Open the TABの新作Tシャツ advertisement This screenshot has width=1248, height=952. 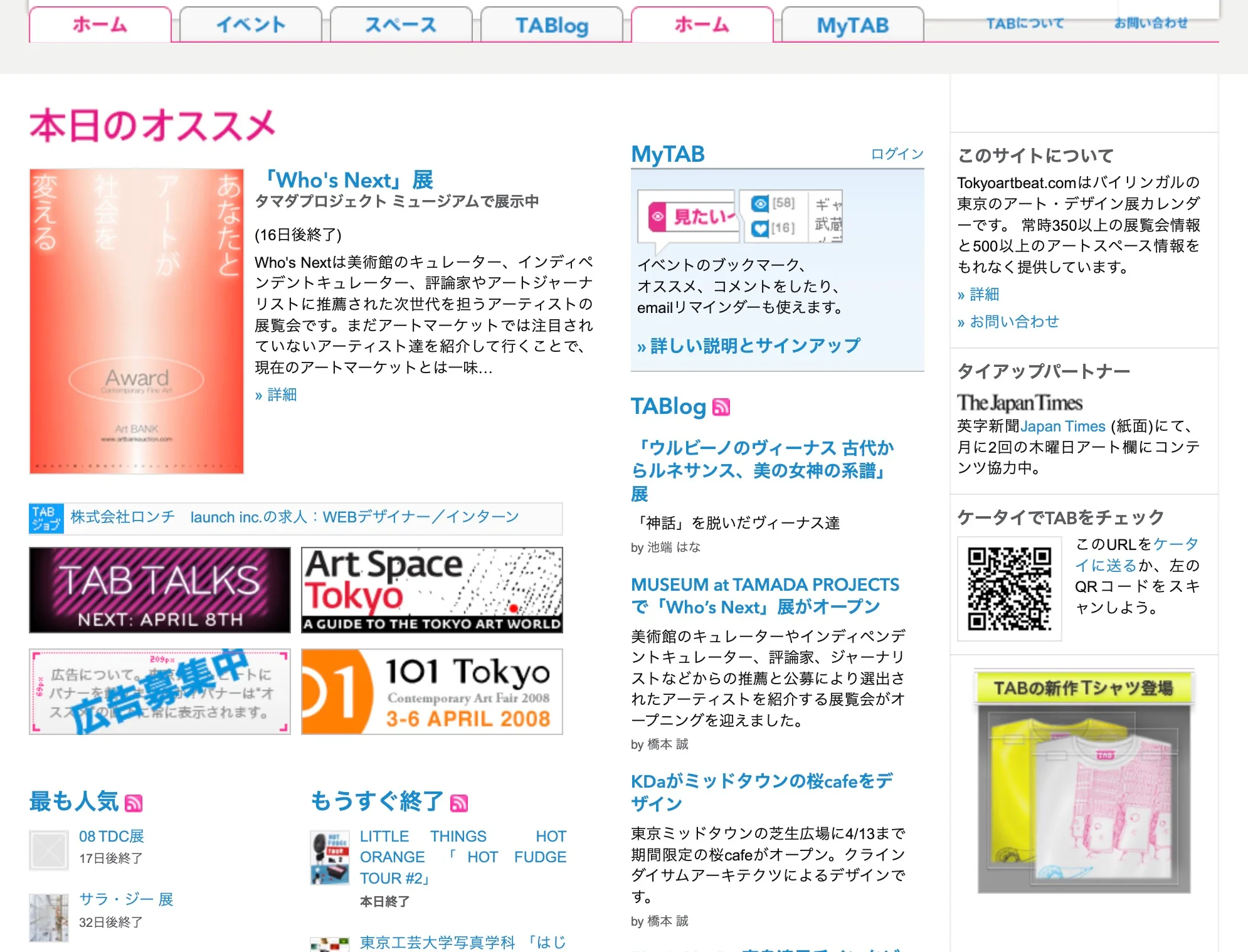(1084, 781)
